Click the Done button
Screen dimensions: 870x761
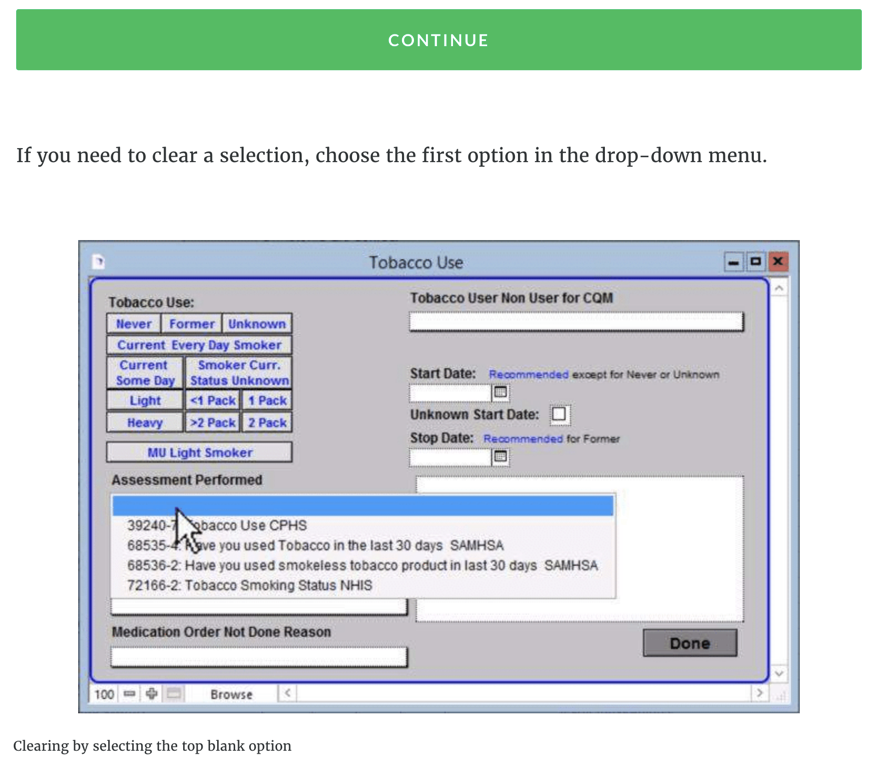(689, 643)
